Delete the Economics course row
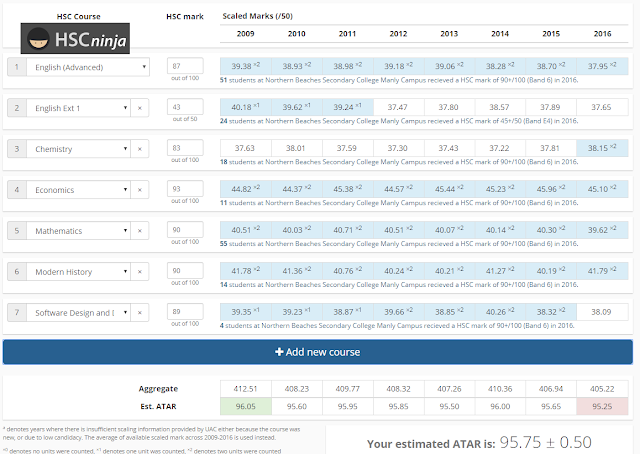This screenshot has height=454, width=640. pos(140,190)
